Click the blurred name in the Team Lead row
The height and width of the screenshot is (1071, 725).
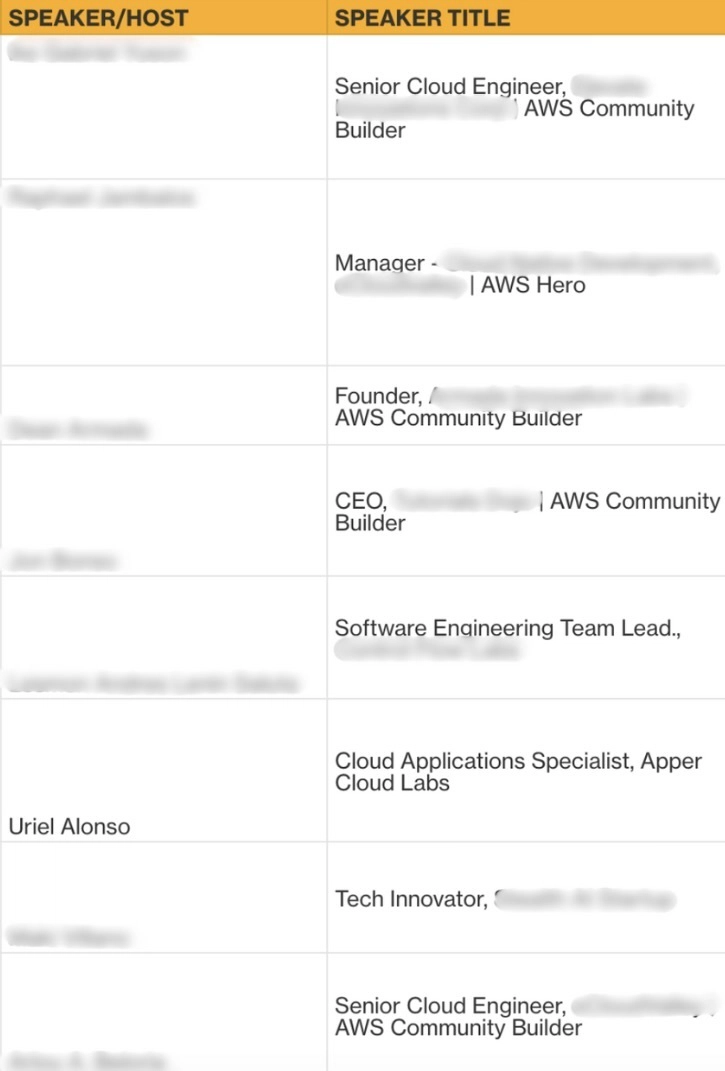point(153,684)
